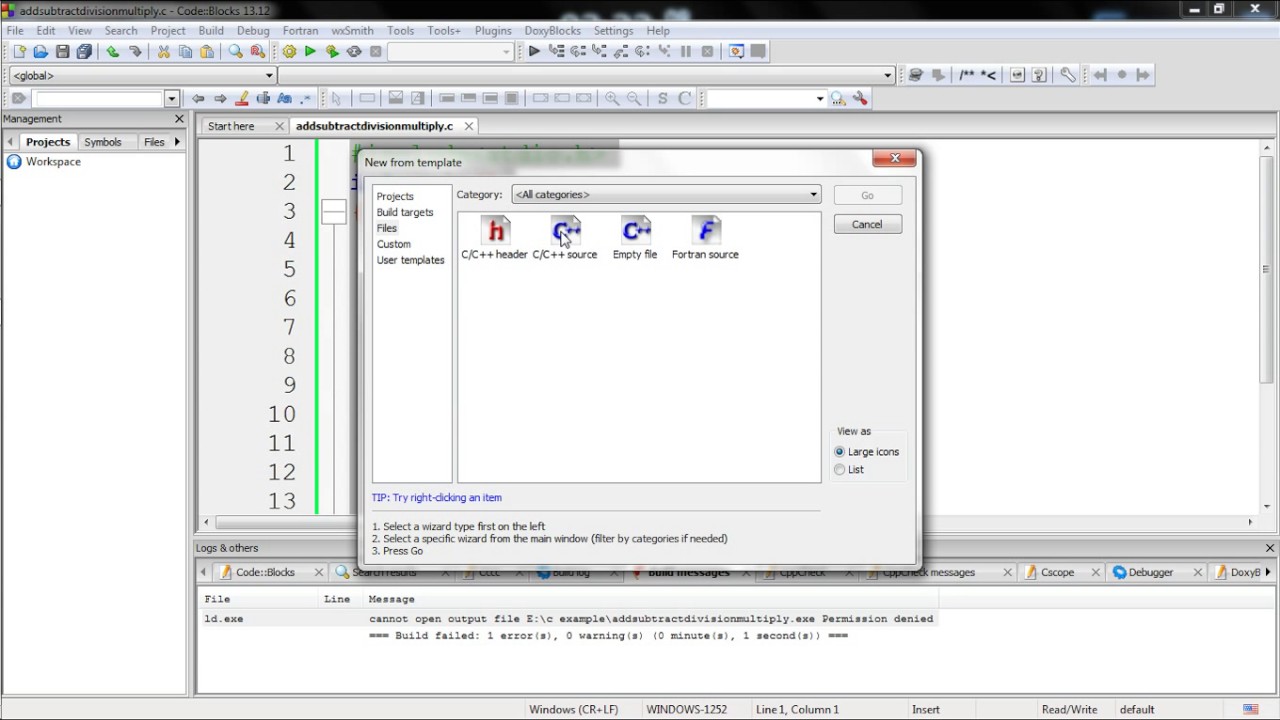The image size is (1280, 720).
Task: Click the red highlighter pen icon
Action: [x=241, y=98]
